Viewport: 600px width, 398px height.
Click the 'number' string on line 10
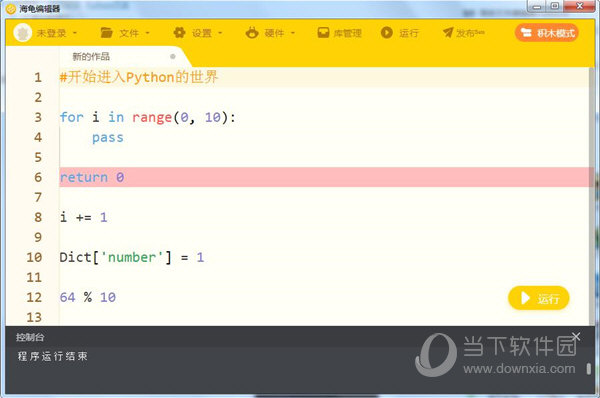point(132,257)
